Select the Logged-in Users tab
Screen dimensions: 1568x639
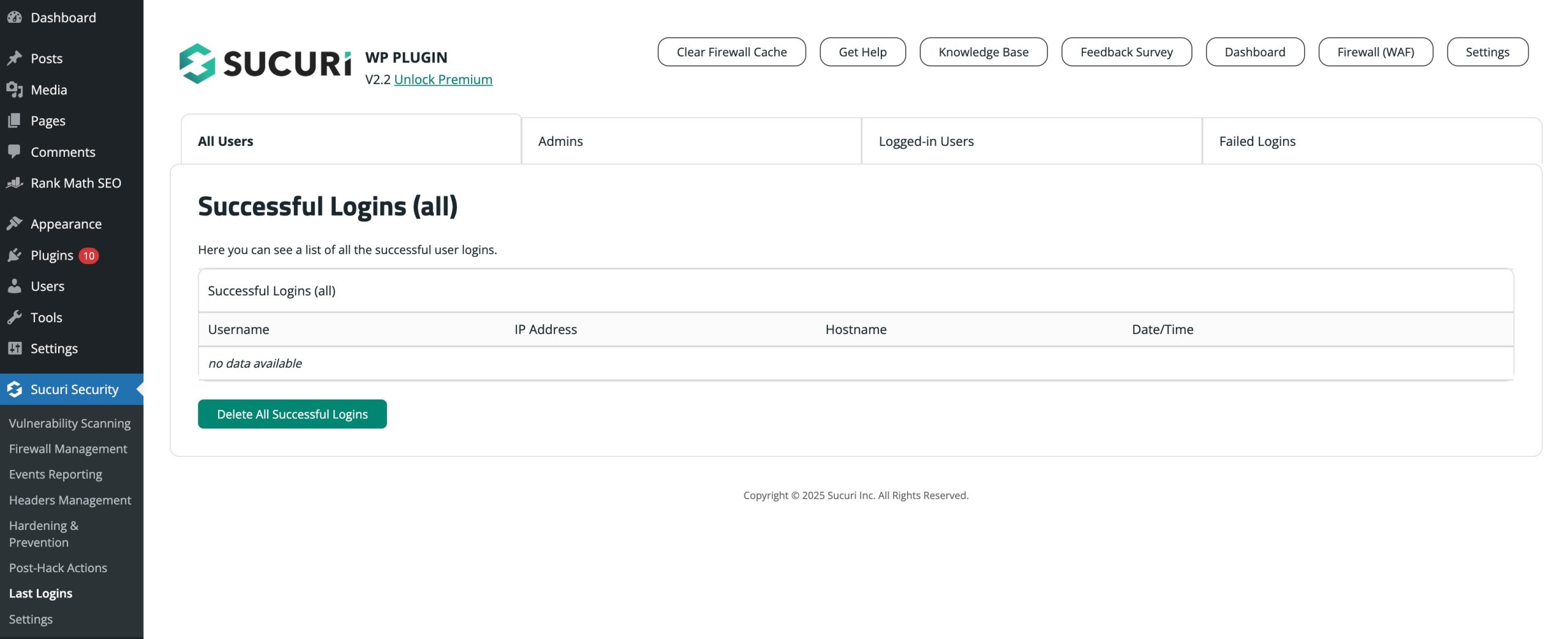[x=925, y=141]
